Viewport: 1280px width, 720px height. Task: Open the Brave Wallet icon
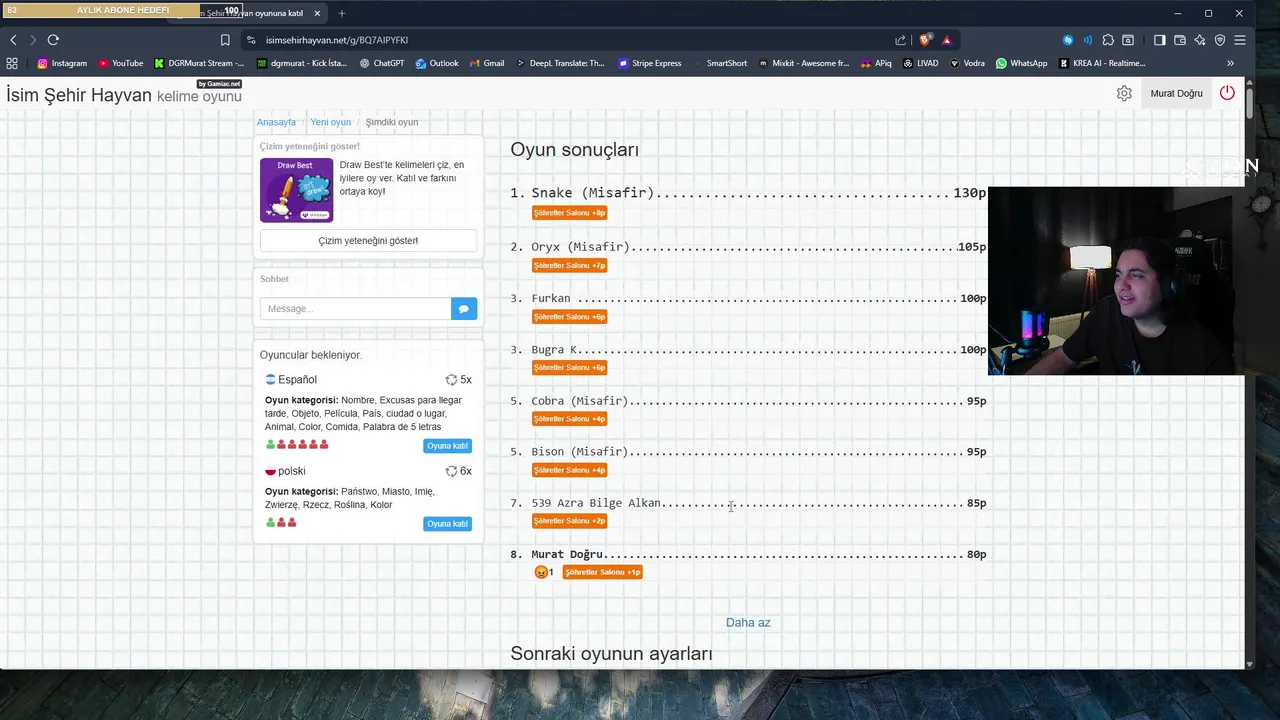tap(1180, 40)
